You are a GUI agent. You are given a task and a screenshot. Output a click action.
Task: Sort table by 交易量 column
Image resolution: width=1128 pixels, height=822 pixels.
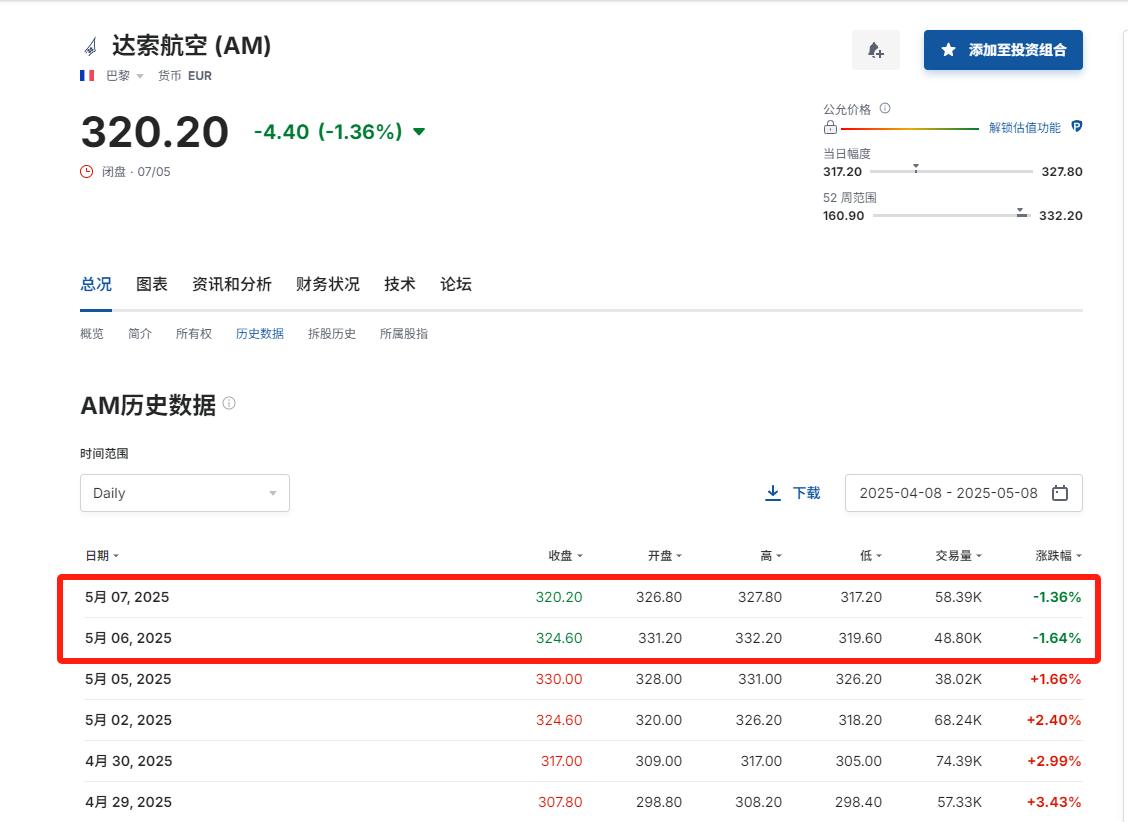point(958,555)
